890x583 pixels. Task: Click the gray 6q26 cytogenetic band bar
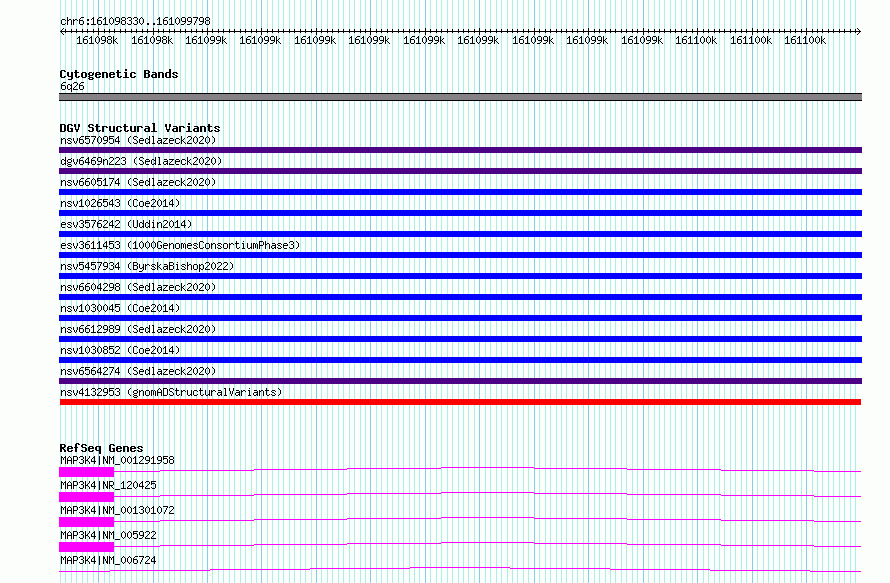click(460, 97)
